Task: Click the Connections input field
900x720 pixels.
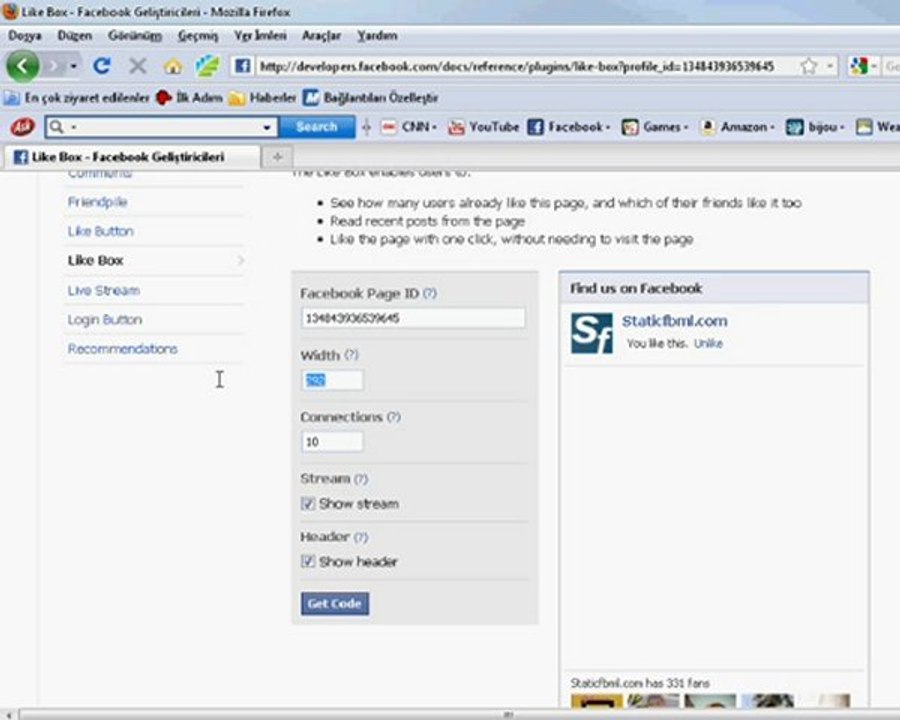Action: pos(332,442)
